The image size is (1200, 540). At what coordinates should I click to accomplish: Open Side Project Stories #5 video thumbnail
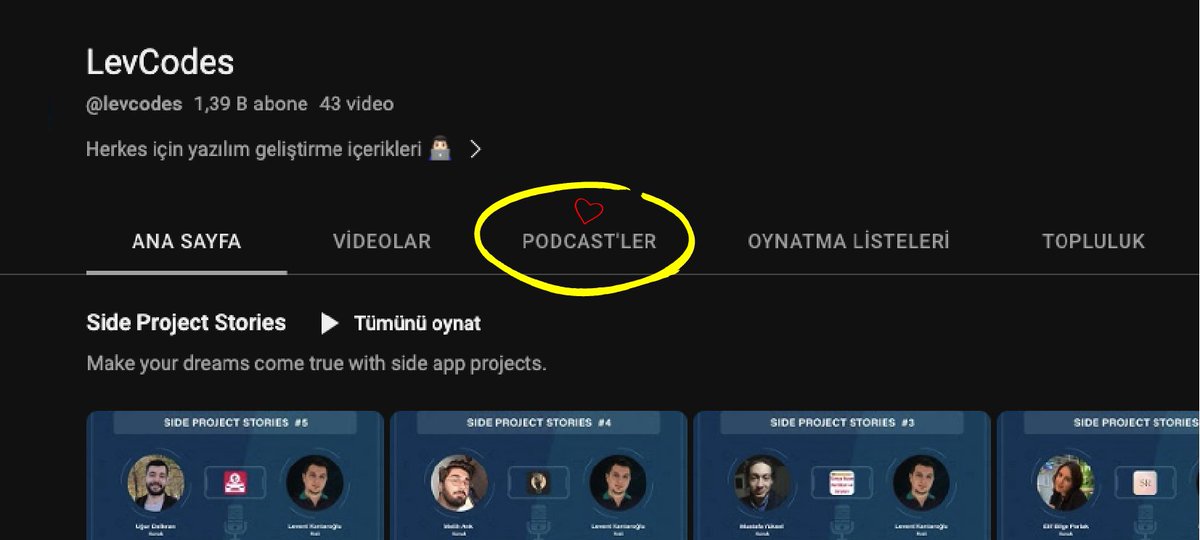pos(235,476)
